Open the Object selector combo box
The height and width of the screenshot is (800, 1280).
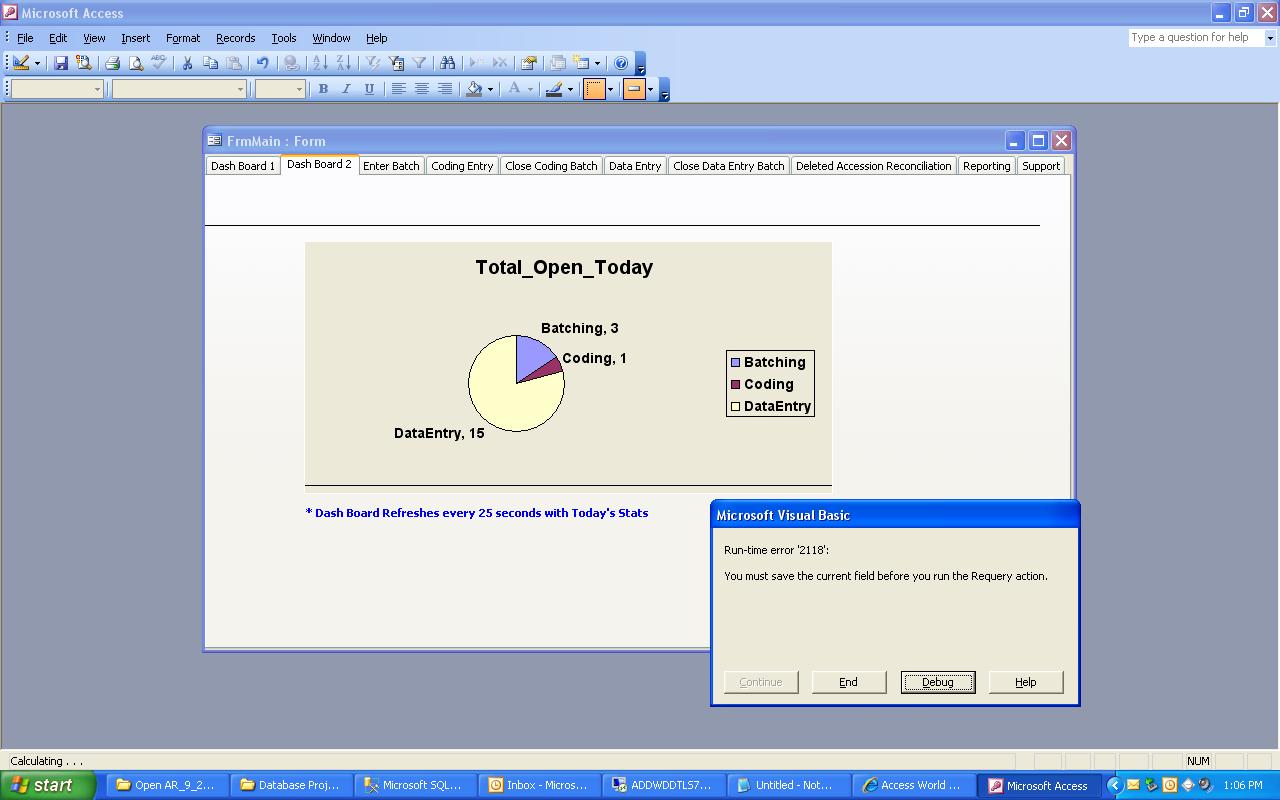[x=57, y=89]
